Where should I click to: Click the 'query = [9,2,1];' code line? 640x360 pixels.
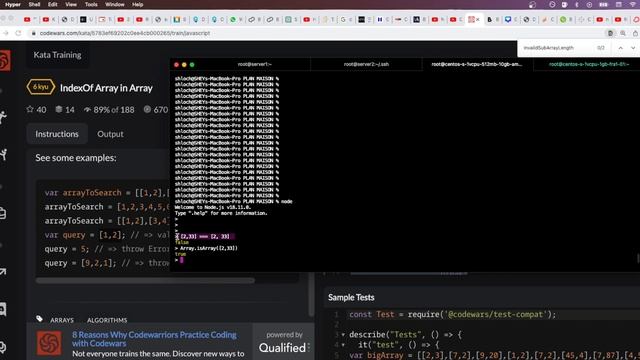point(107,263)
